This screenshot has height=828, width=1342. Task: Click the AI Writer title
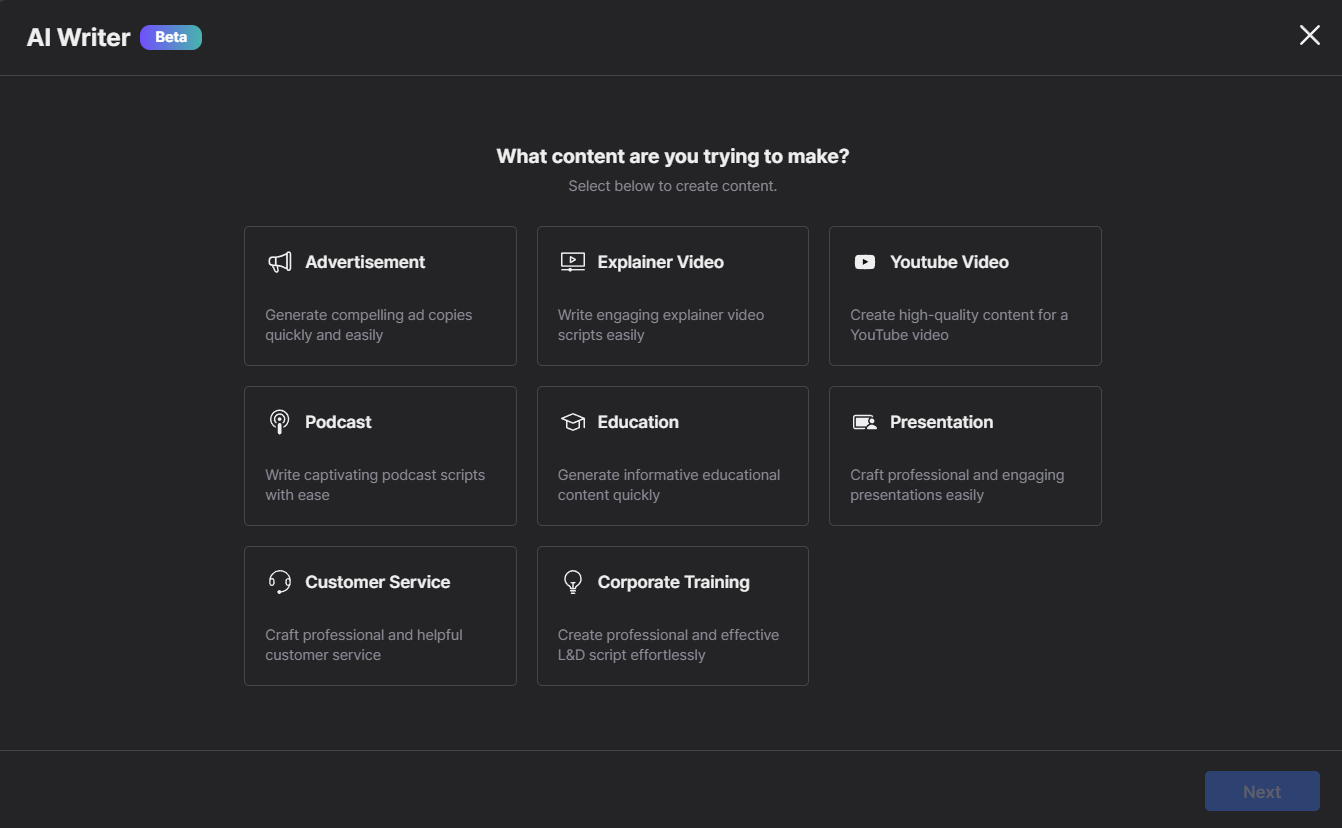pyautogui.click(x=79, y=37)
